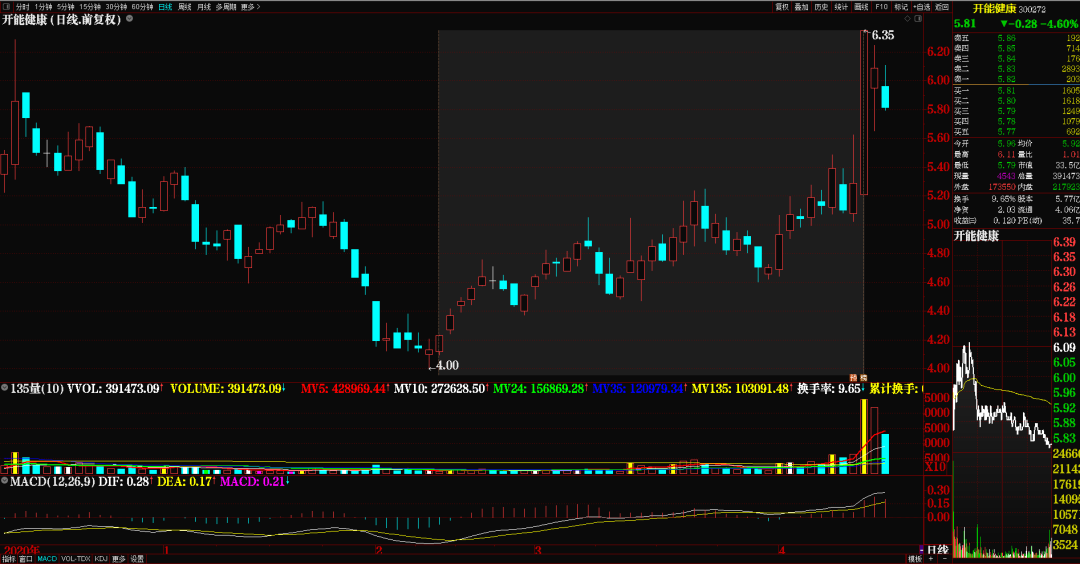The image size is (1080, 564).
Task: Click the 卖五 order book row
Action: click(1017, 38)
